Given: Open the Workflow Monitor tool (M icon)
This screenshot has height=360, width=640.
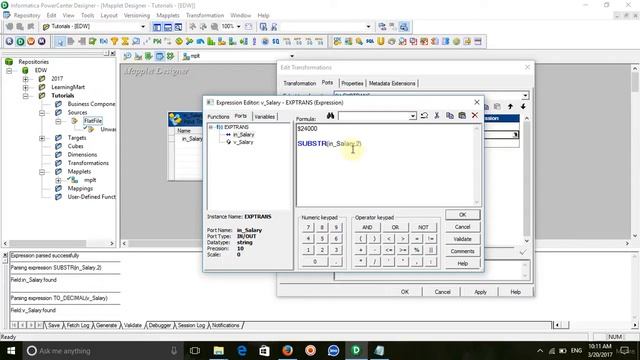Looking at the screenshot, I should 42,41.
